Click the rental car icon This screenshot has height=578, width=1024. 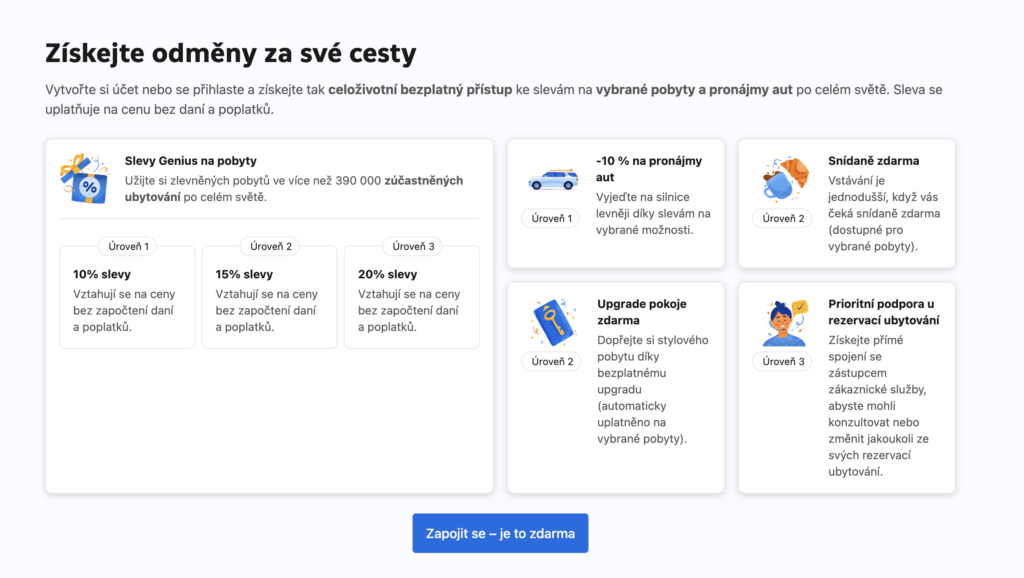click(x=552, y=179)
